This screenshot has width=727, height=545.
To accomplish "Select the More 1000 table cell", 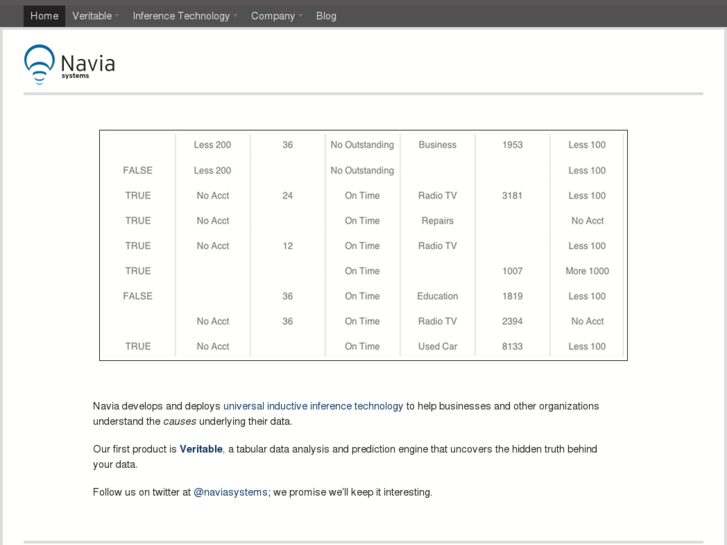I will tap(587, 271).
